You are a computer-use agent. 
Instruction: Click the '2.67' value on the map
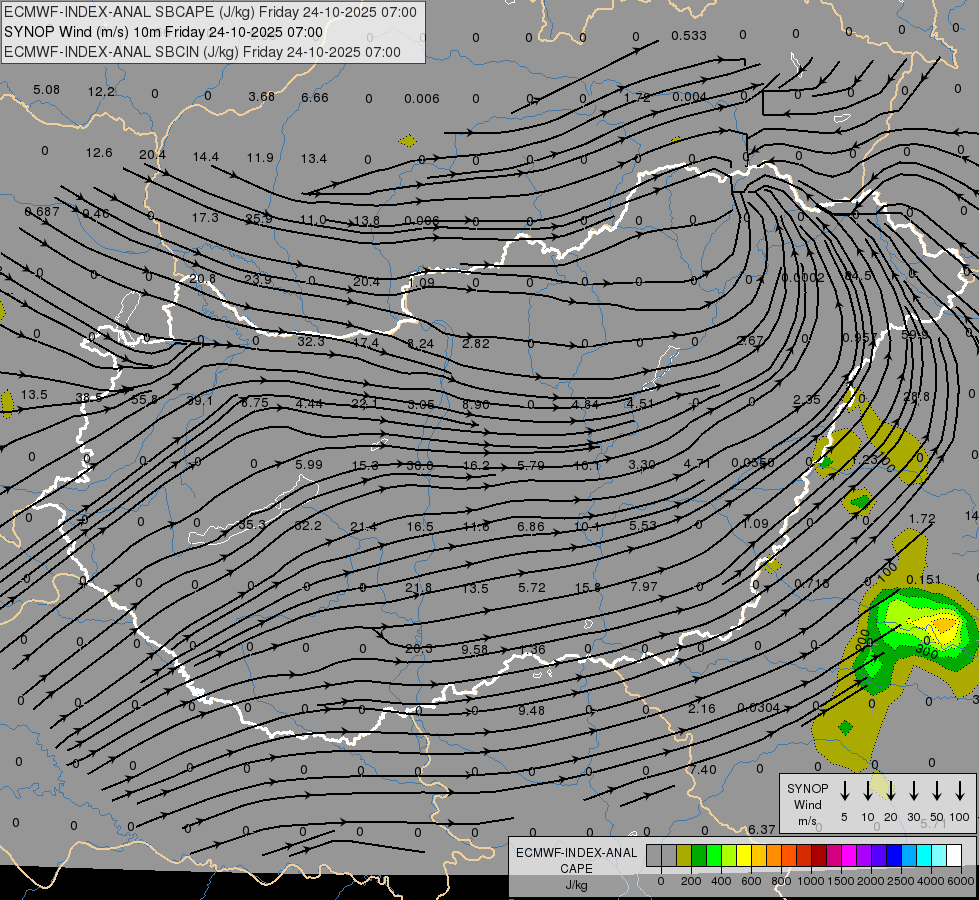[x=750, y=340]
